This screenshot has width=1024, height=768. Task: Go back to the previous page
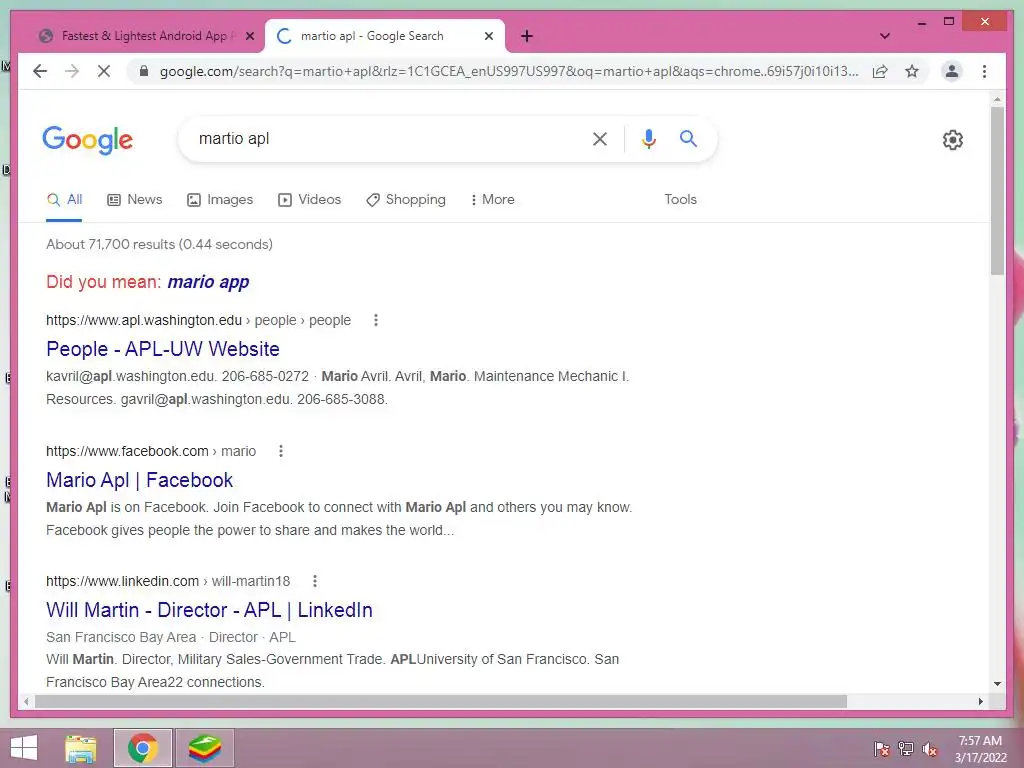coord(40,71)
